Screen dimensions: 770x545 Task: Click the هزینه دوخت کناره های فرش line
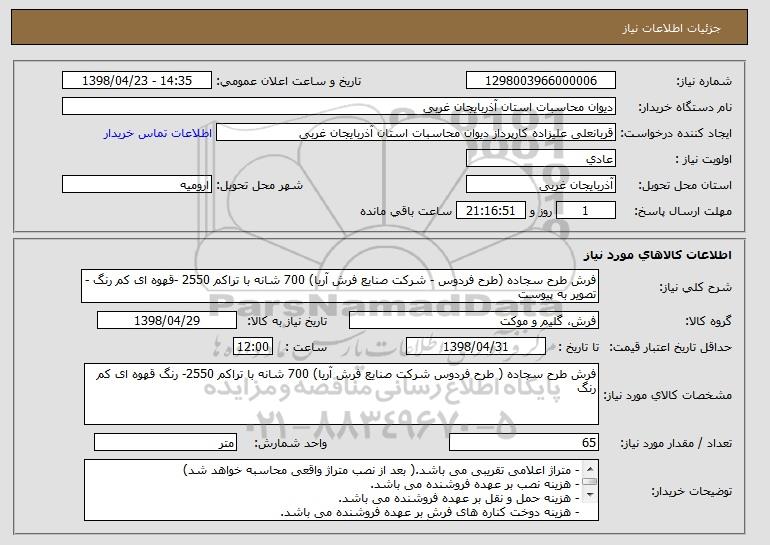430,513
